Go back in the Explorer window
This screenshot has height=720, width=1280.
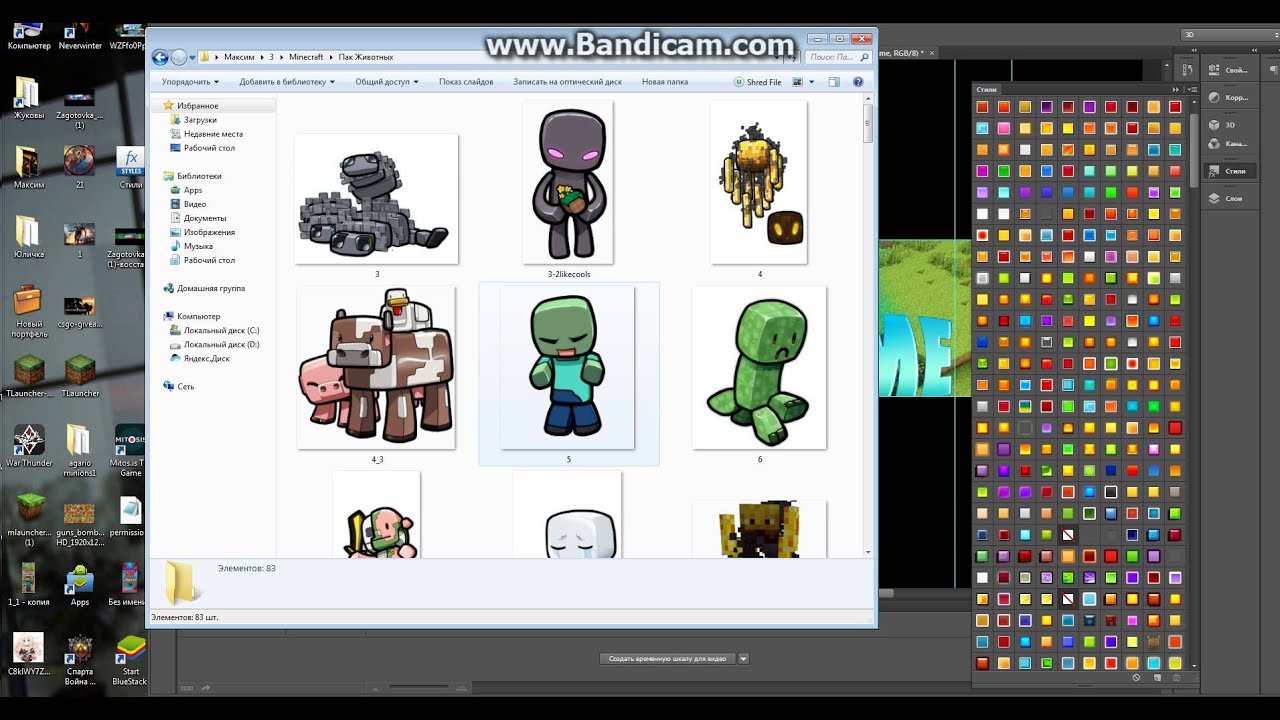162,57
